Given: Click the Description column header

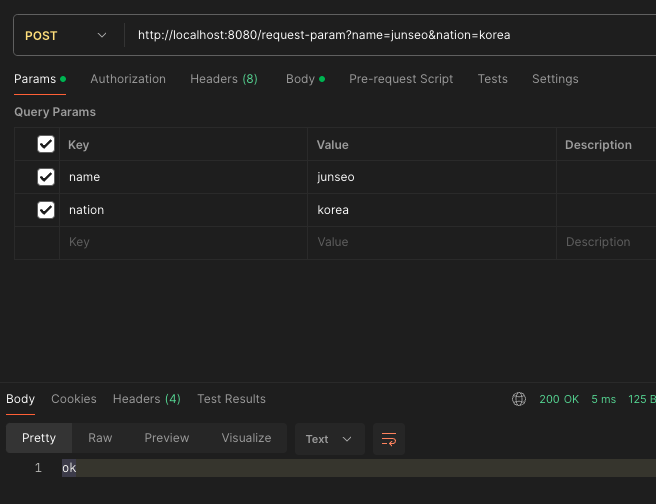Looking at the screenshot, I should 598,145.
